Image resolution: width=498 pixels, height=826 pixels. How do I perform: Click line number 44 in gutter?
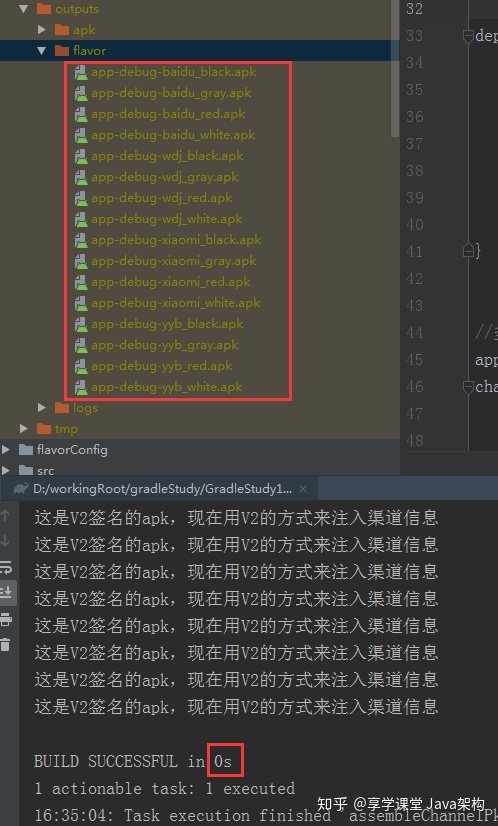tap(415, 332)
